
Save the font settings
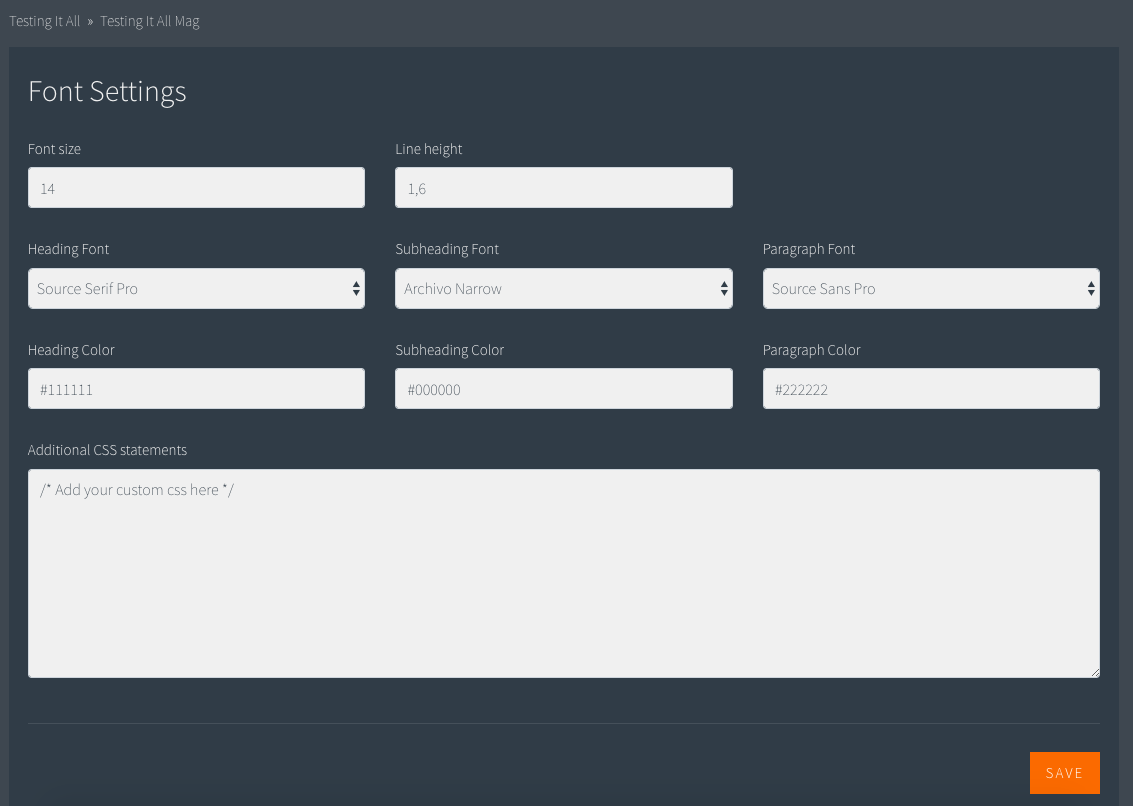1064,773
